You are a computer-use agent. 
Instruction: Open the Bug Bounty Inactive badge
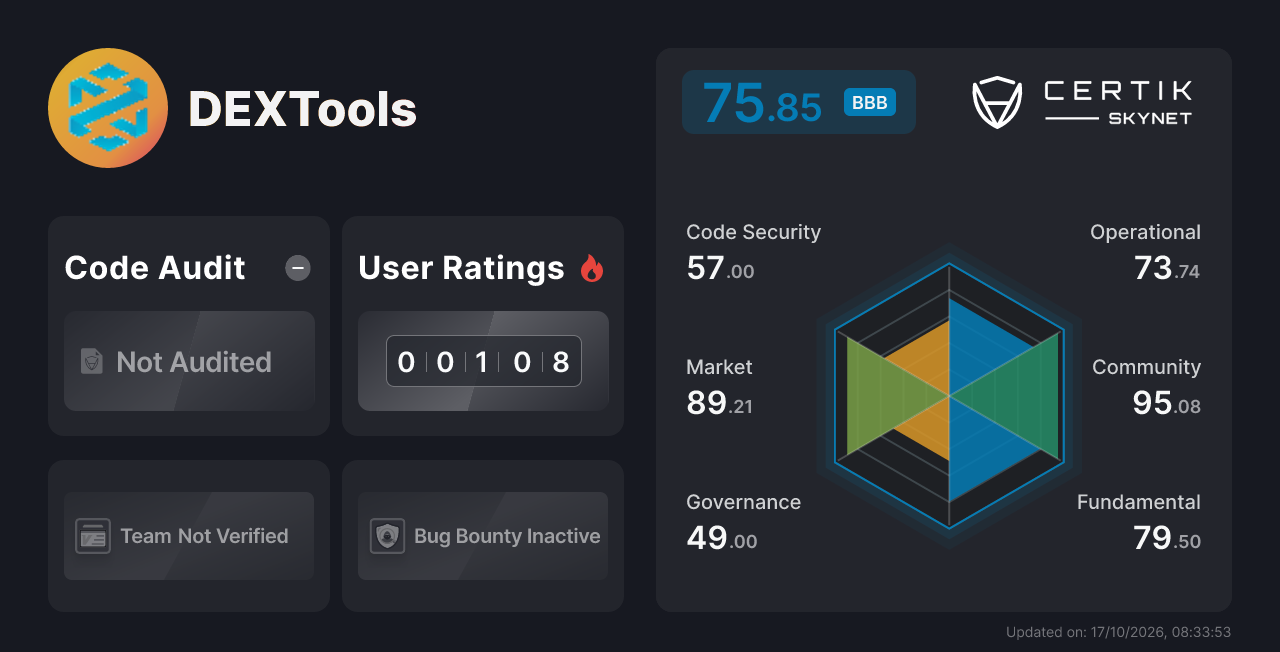483,536
